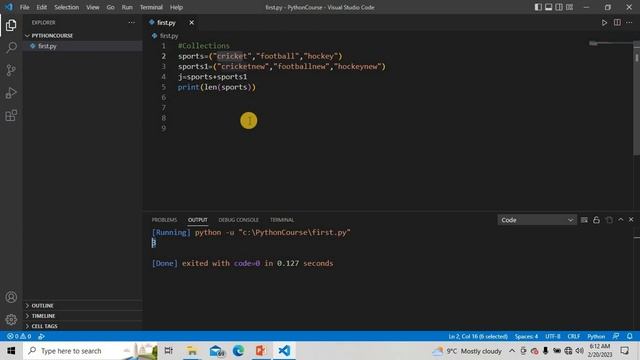Change file encoding UTF-8

pyautogui.click(x=553, y=336)
